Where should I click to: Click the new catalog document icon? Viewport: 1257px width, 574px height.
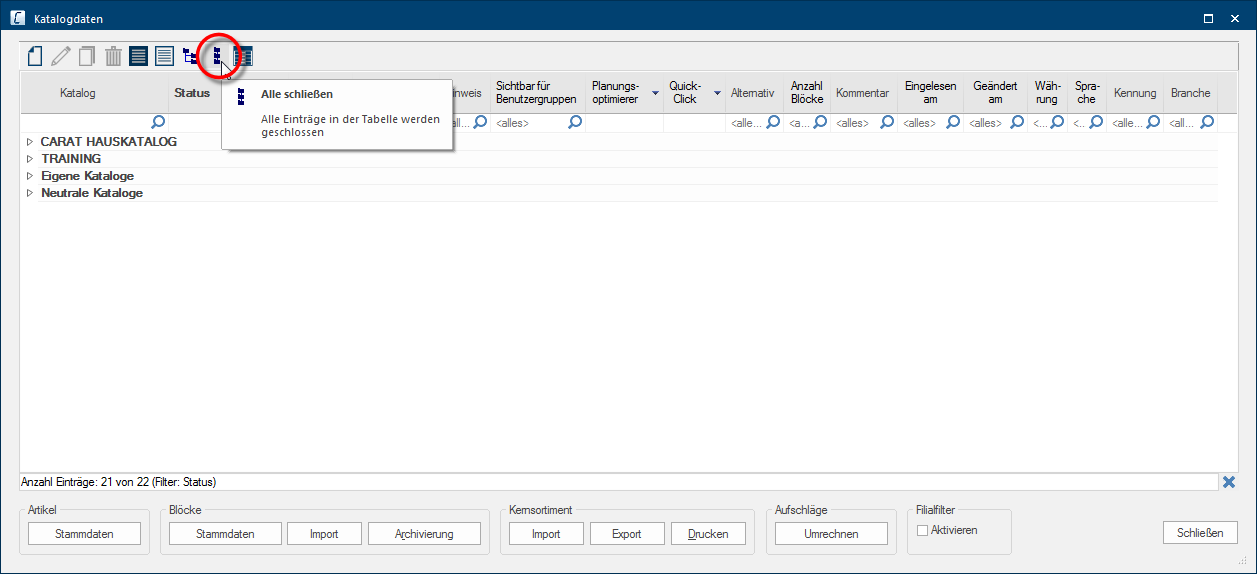[35, 57]
